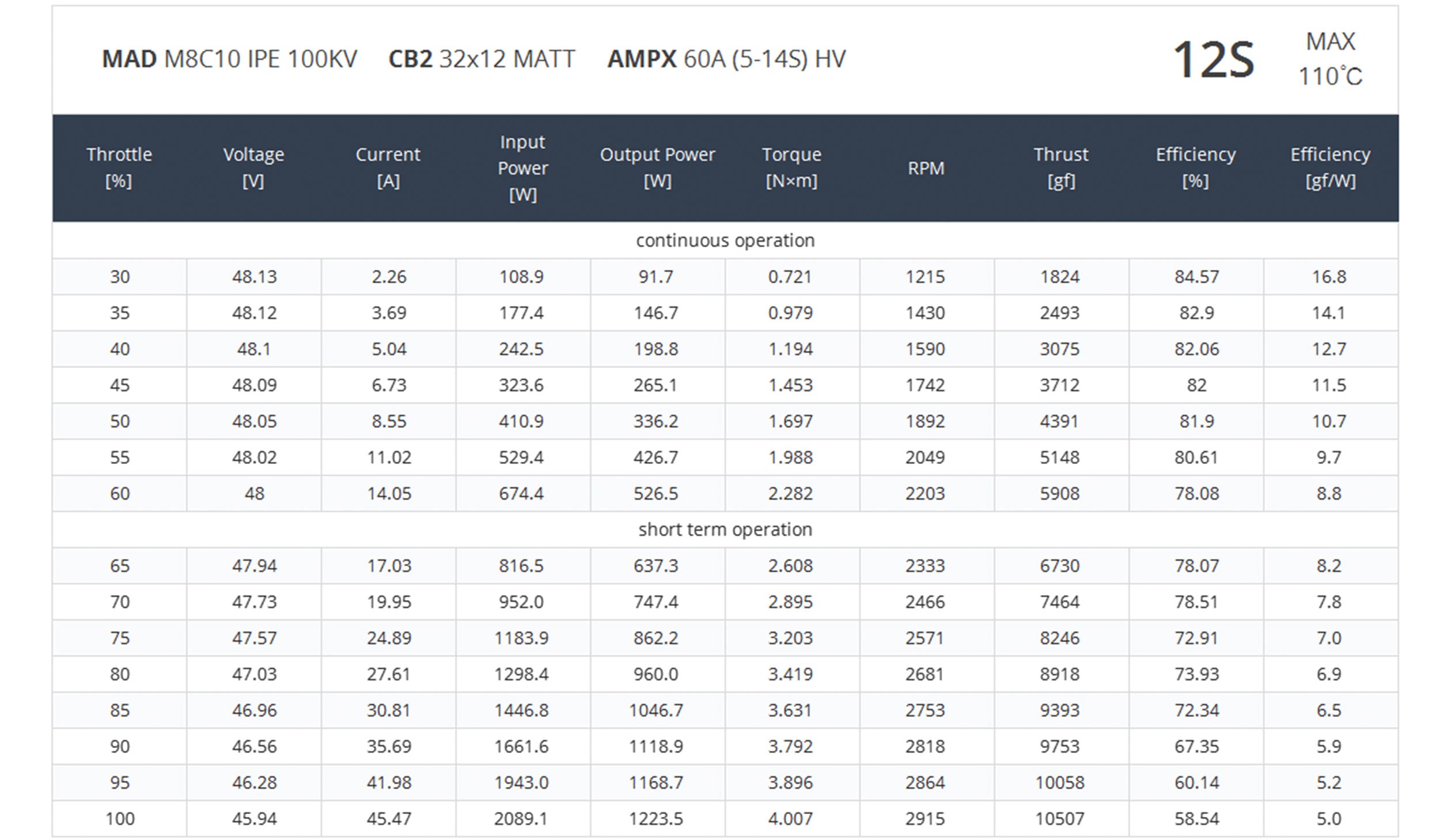Click the CB2 32x12 MATT propeller label
The height and width of the screenshot is (840, 1440).
coord(482,59)
